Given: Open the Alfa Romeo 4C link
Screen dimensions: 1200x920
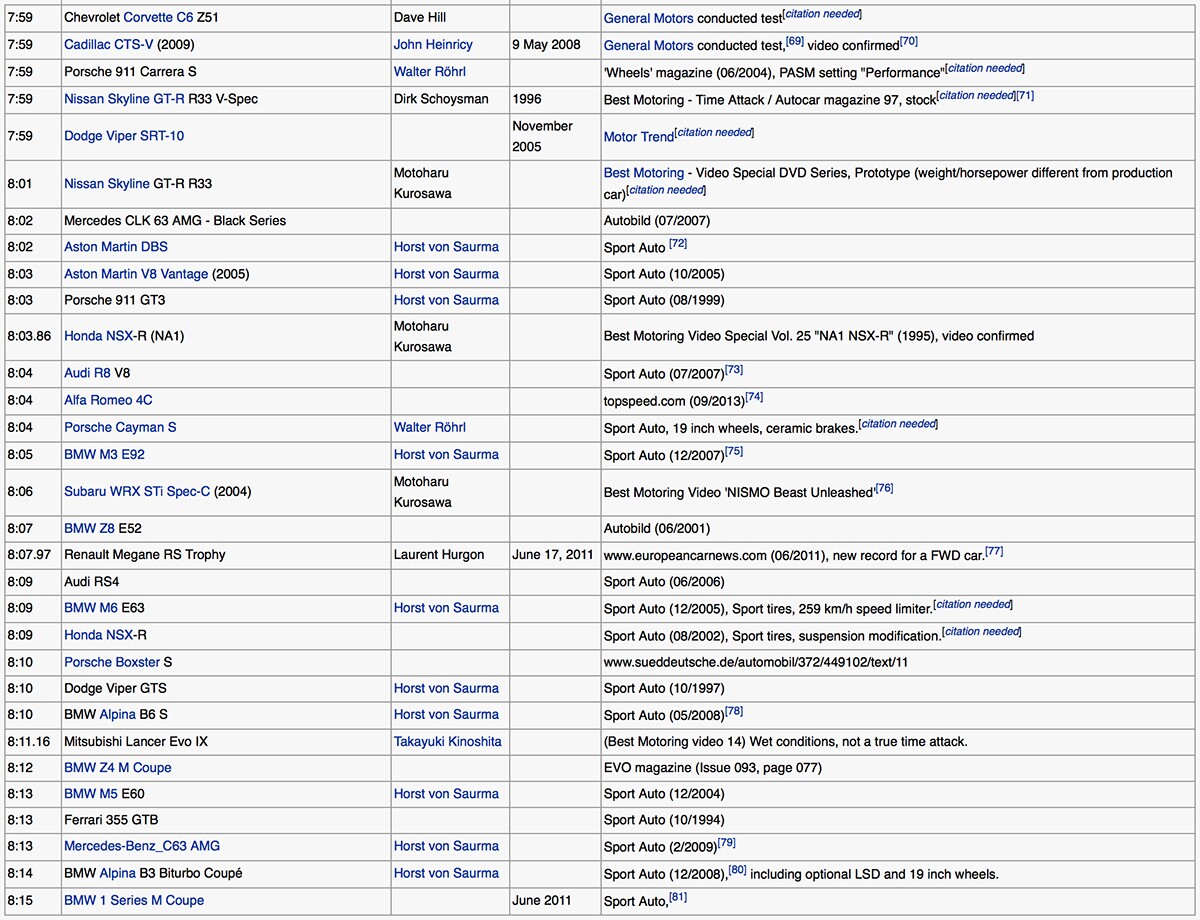Looking at the screenshot, I should click(108, 399).
